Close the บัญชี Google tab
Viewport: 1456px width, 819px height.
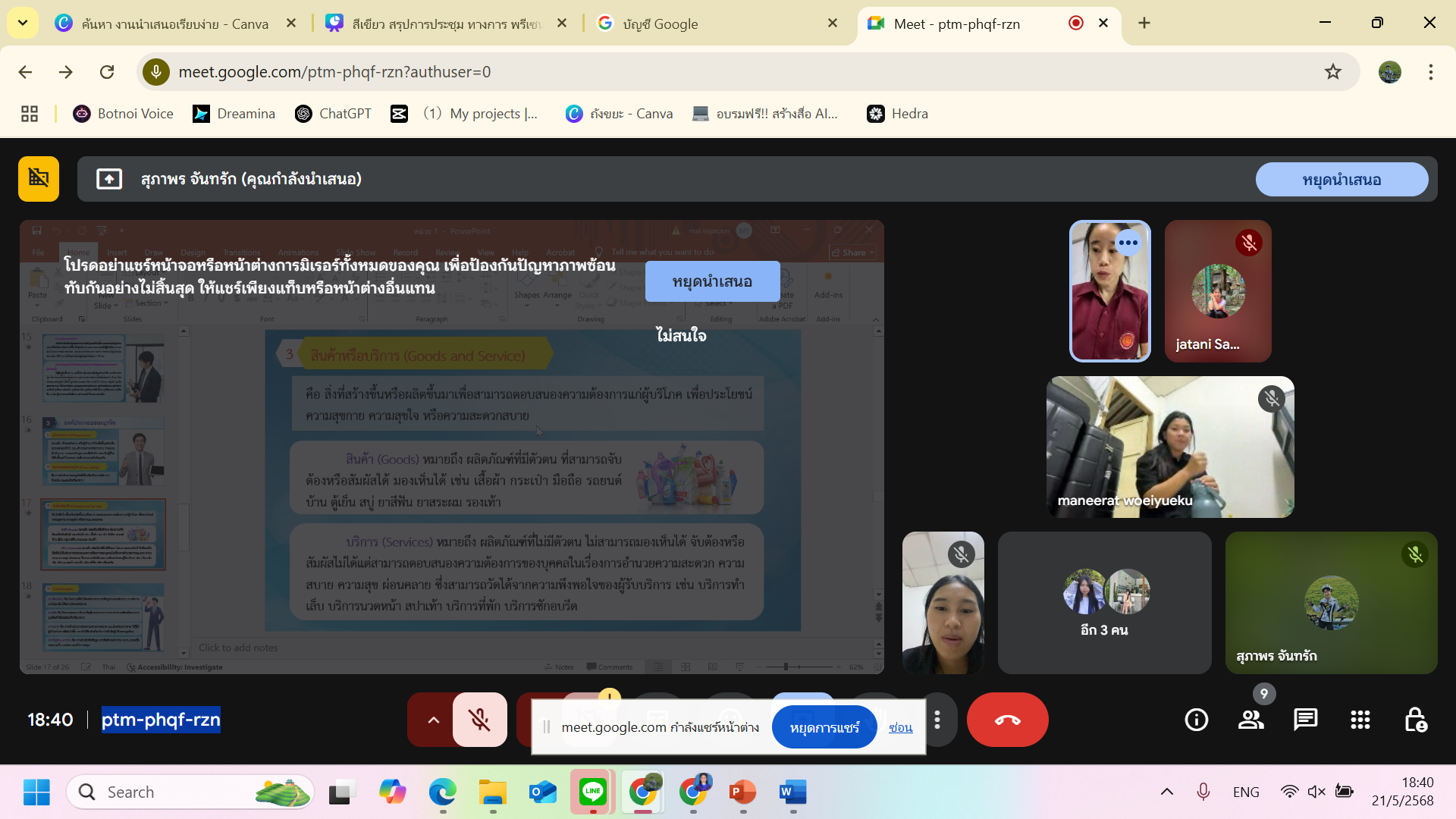coord(833,24)
